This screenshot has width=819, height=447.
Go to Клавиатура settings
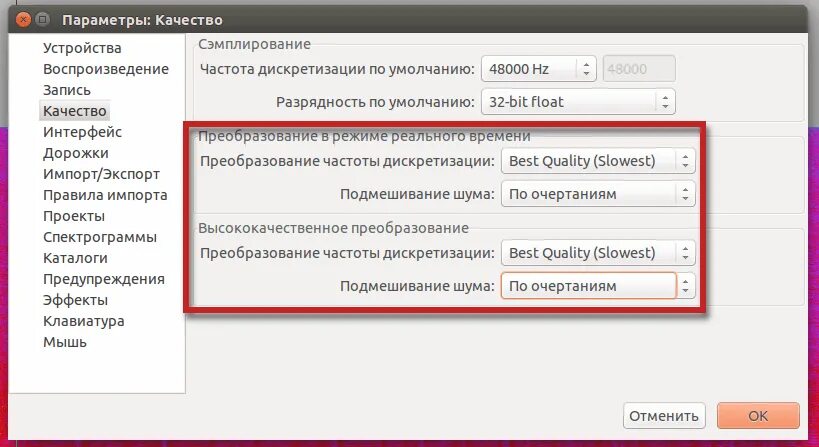pyautogui.click(x=84, y=321)
